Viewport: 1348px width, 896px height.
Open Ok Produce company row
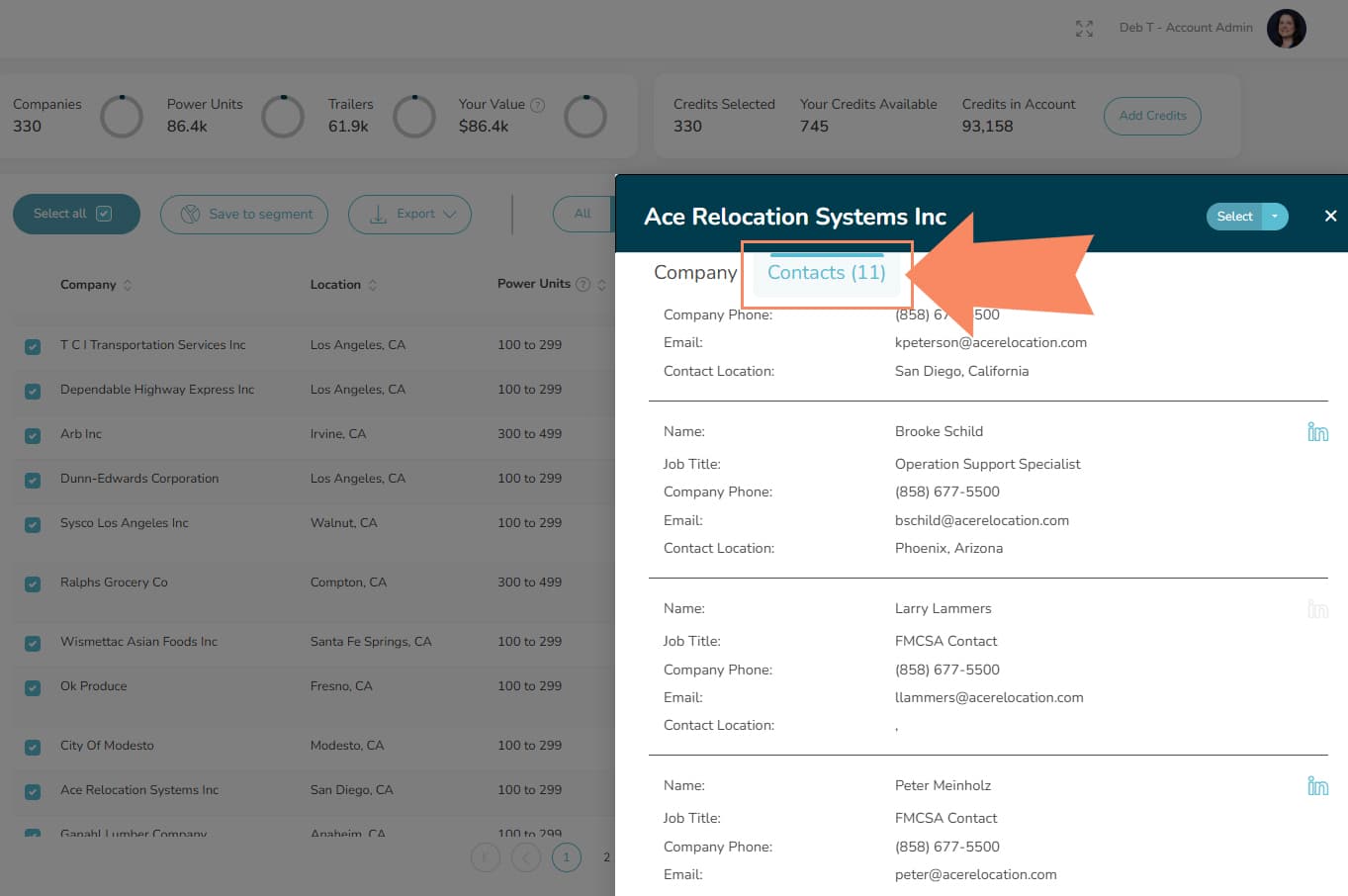[x=94, y=686]
